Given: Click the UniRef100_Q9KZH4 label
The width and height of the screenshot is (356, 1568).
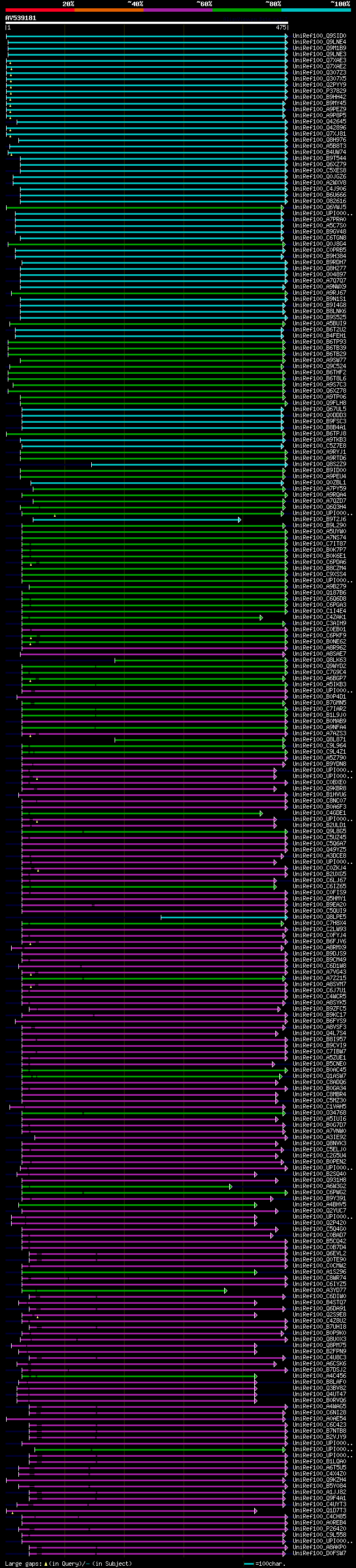Looking at the screenshot, I should coord(319,1480).
